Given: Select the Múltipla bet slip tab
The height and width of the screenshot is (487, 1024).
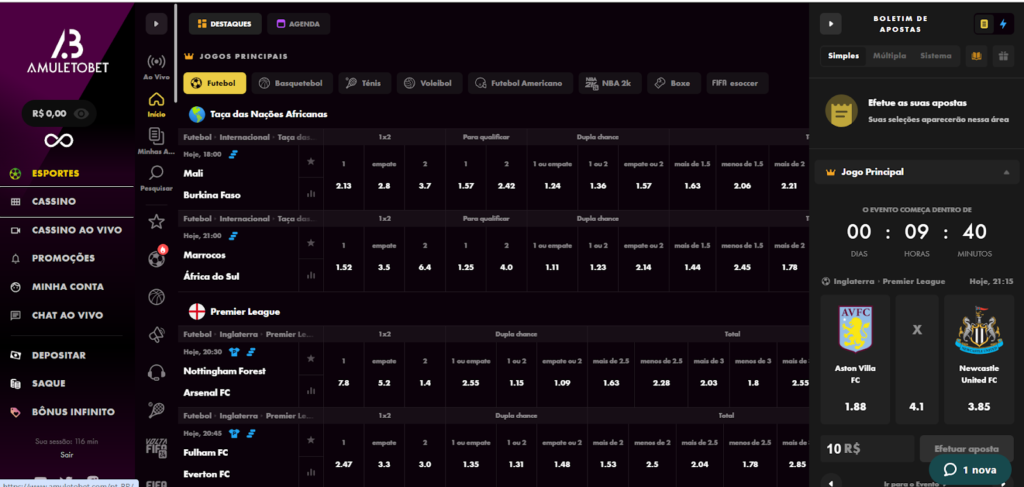Looking at the screenshot, I should pos(889,56).
